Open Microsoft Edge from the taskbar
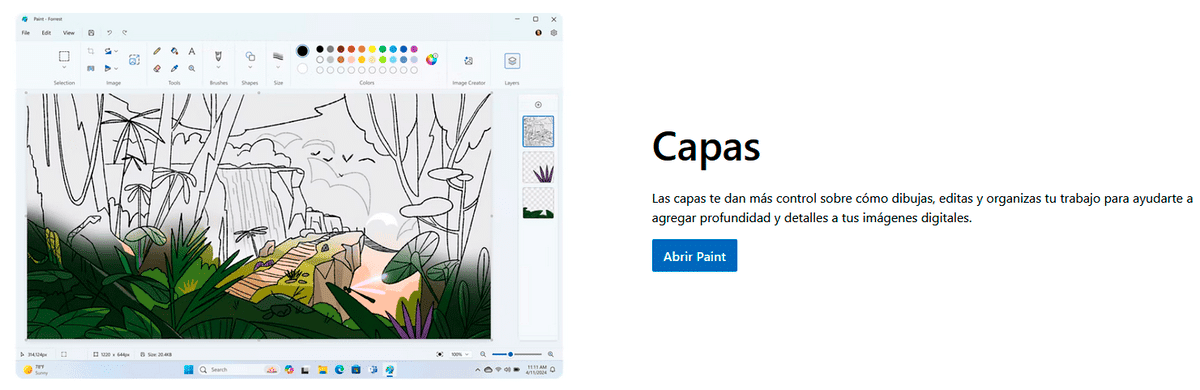Screen dimensions: 1200x390 click(x=339, y=370)
